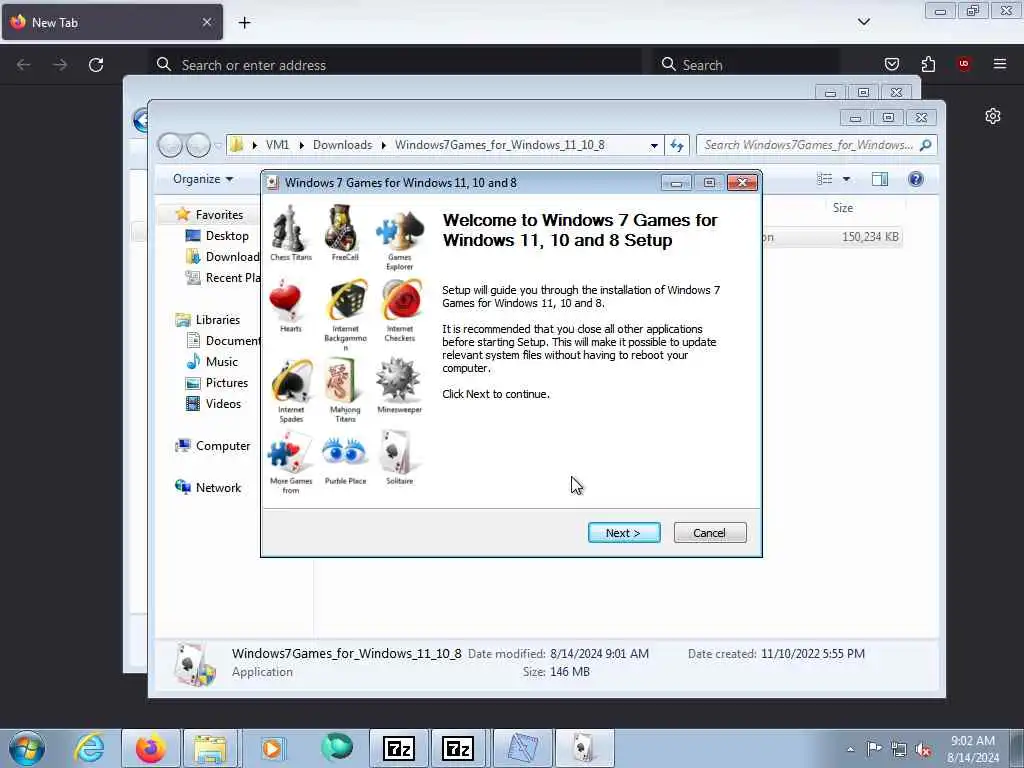Screen dimensions: 1024x768
Task: Open Firefox Pocket save icon
Action: click(891, 64)
